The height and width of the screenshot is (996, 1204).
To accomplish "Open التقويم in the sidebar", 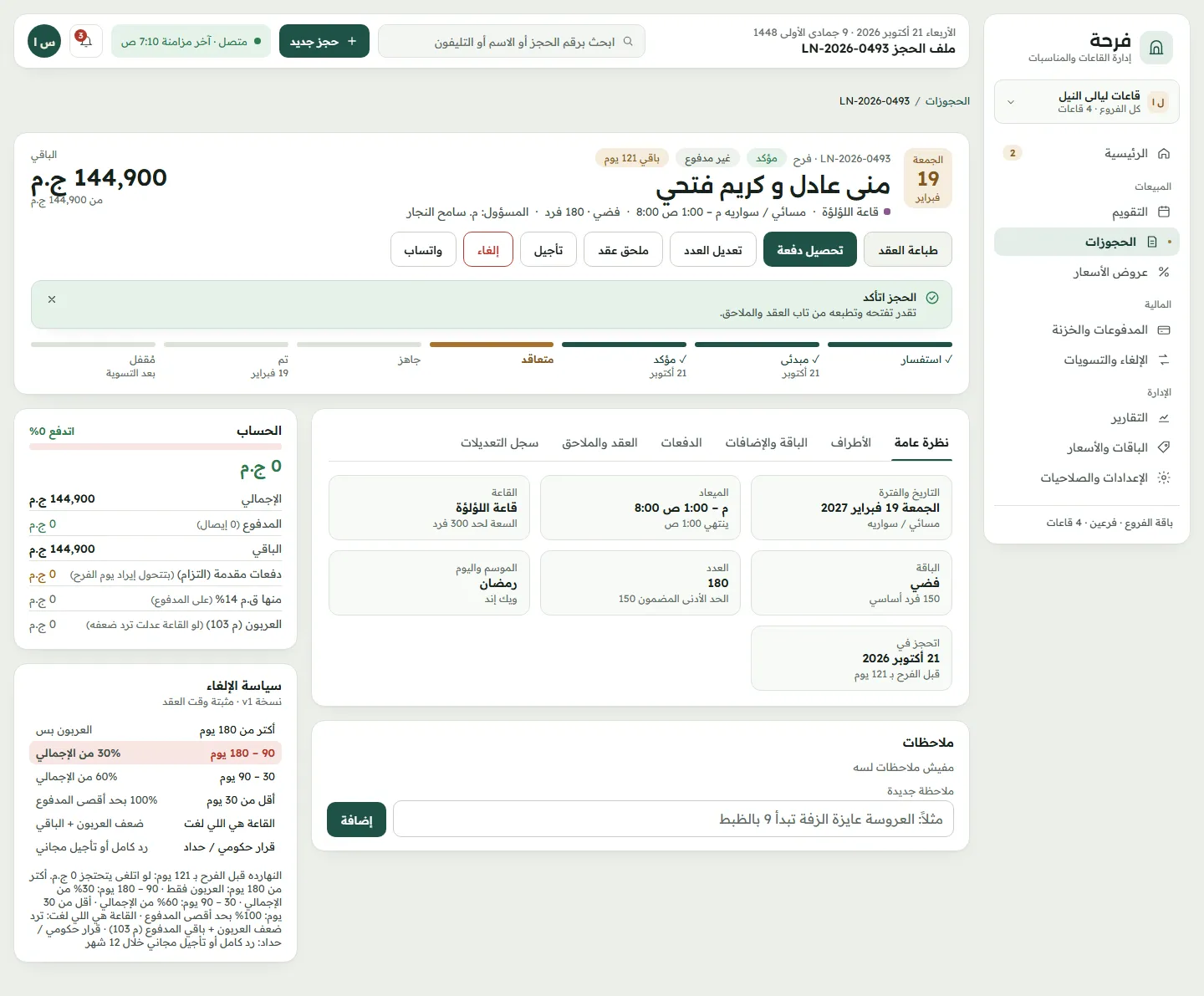I will [x=1086, y=212].
